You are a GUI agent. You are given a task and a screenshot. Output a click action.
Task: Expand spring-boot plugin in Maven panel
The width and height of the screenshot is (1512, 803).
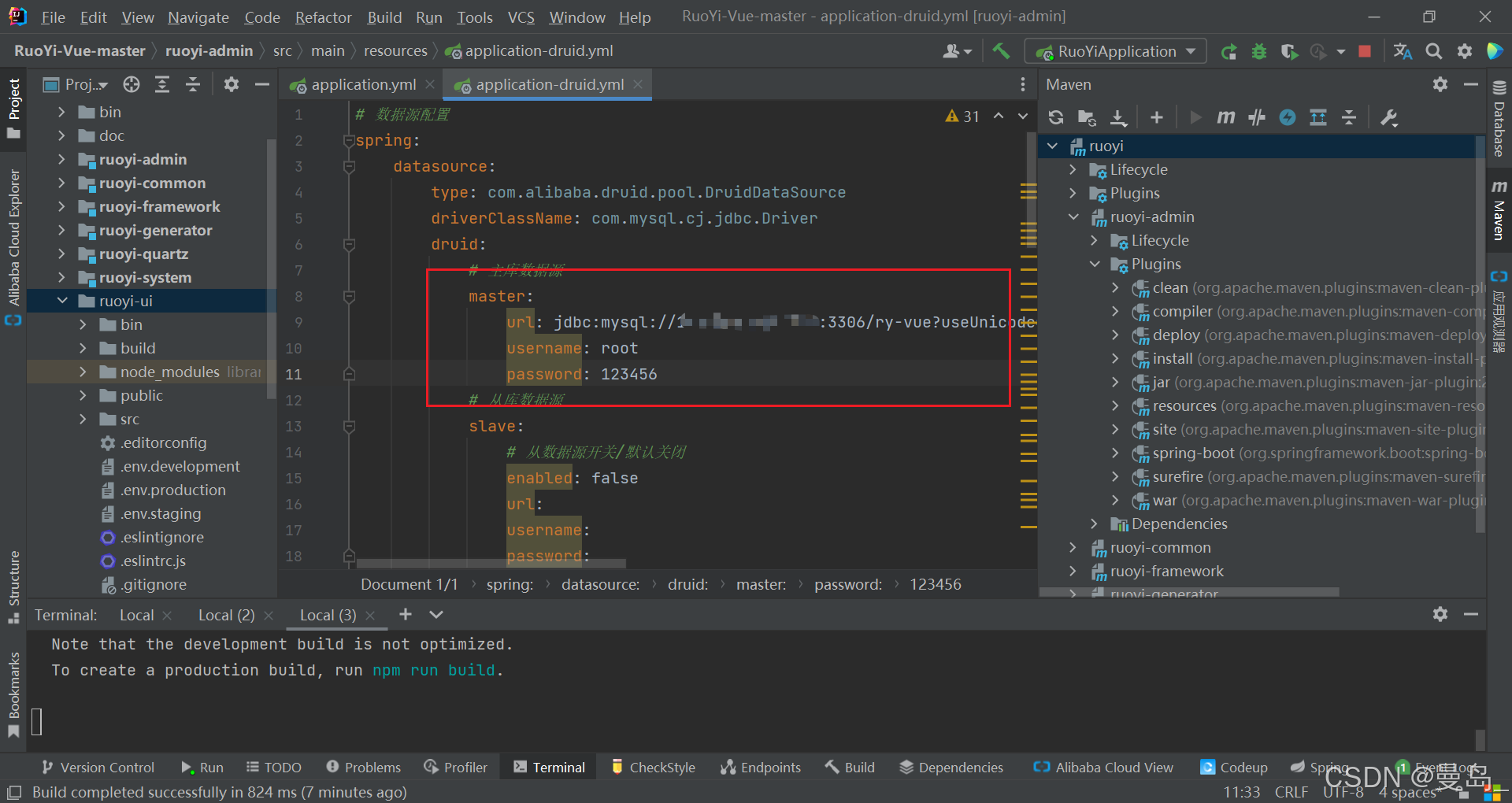pos(1115,453)
